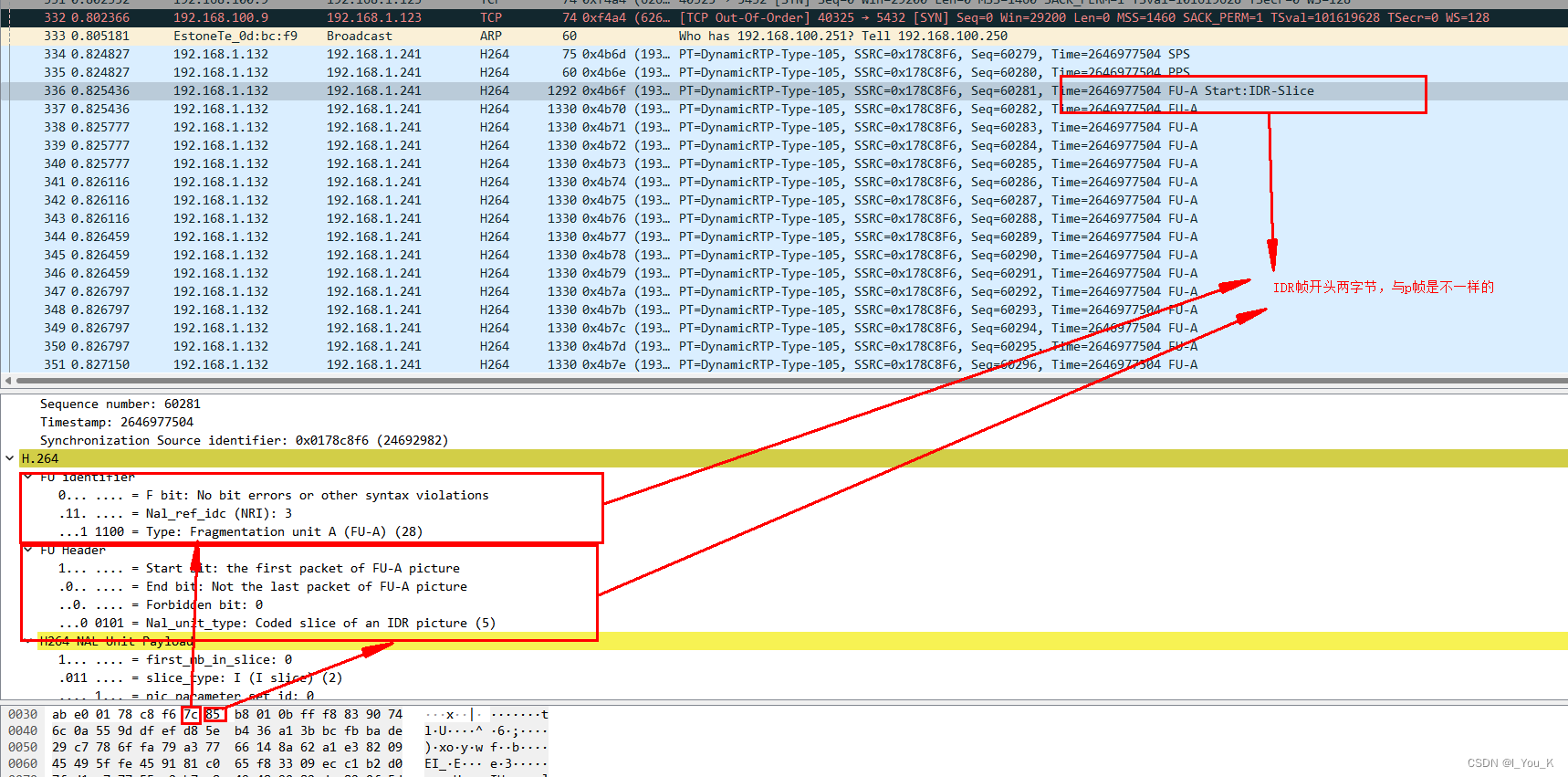Click hex offset 0040 in bytes pane
Screen dimensions: 1568x777
tap(23, 730)
